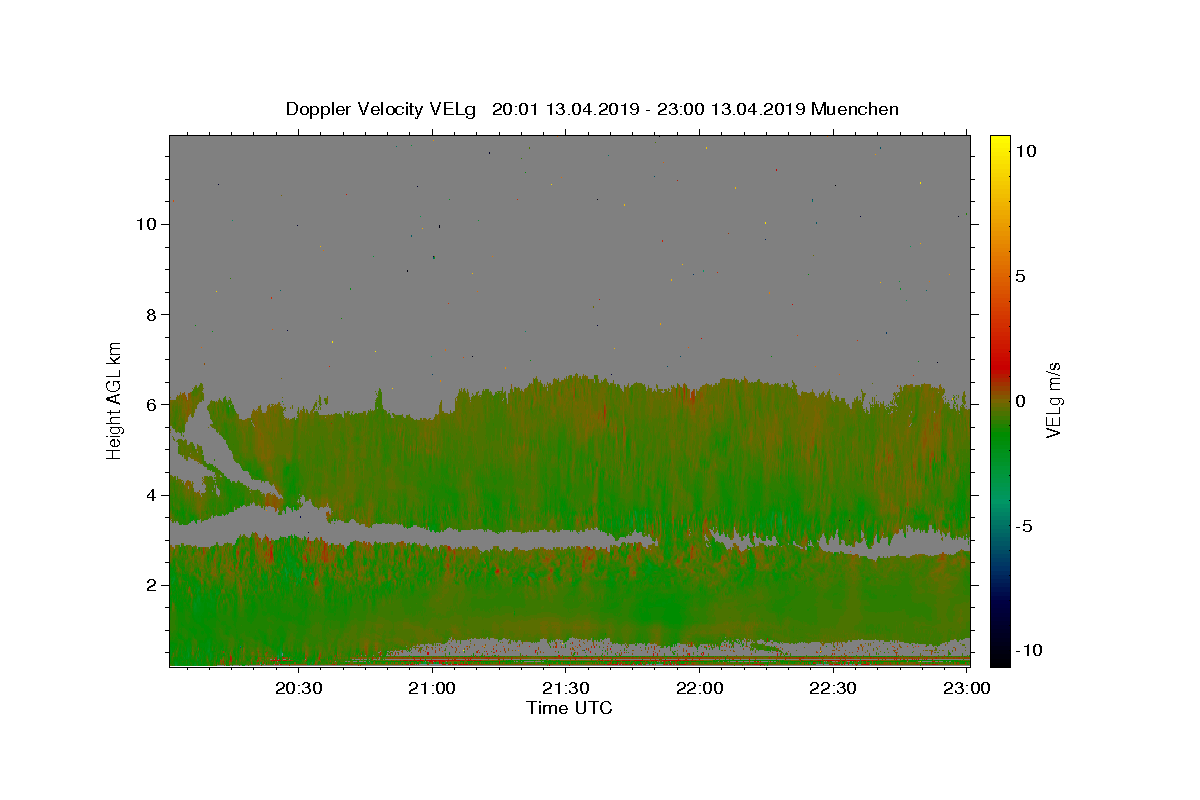This screenshot has width=1200, height=800.
Task: Click the plot title 'Doppler Velocity VELg'
Action: point(382,109)
